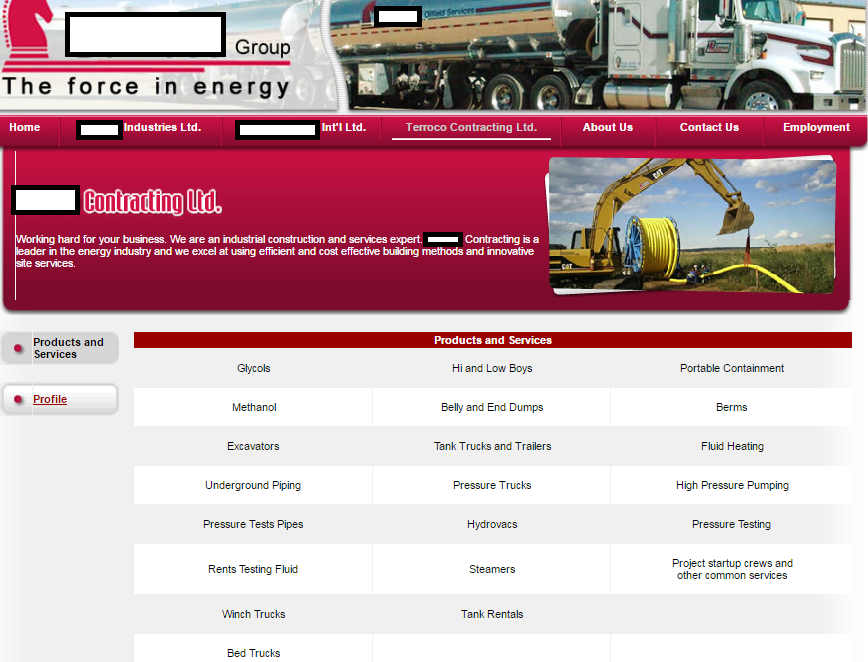Click the Contracting Ltd. heading

click(x=153, y=201)
